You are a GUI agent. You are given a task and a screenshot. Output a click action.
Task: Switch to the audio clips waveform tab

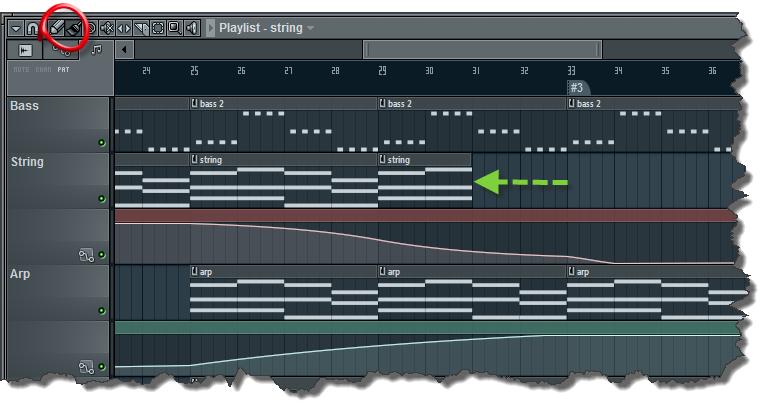click(25, 50)
